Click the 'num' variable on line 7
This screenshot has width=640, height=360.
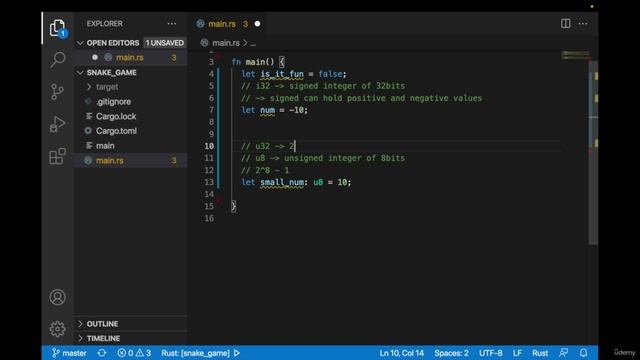tap(267, 110)
